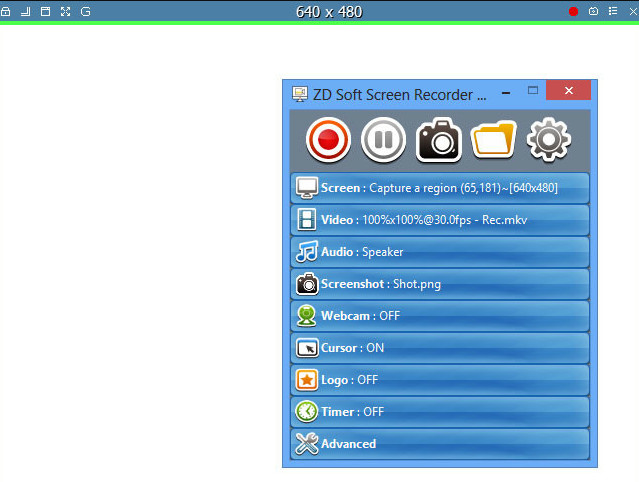Open the Screen capture region option
The height and width of the screenshot is (482, 639).
click(x=440, y=188)
